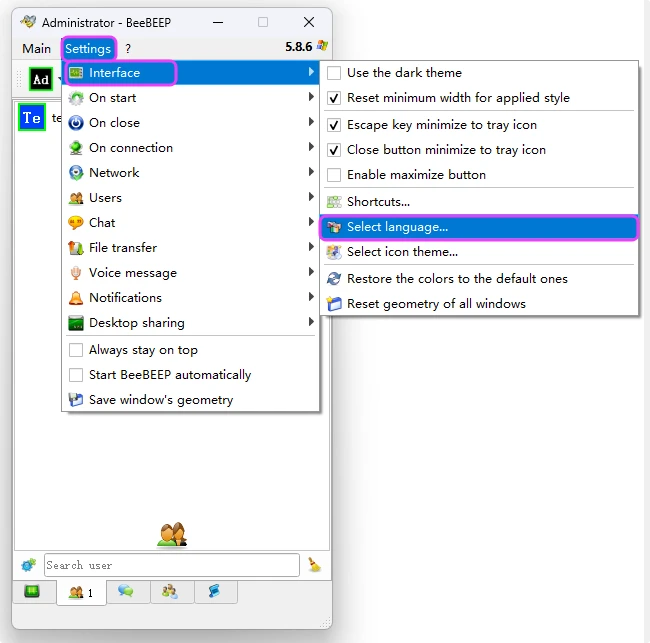Viewport: 650px width, 643px height.
Task: Choose Restore the colors to the default ones
Action: coord(479,279)
